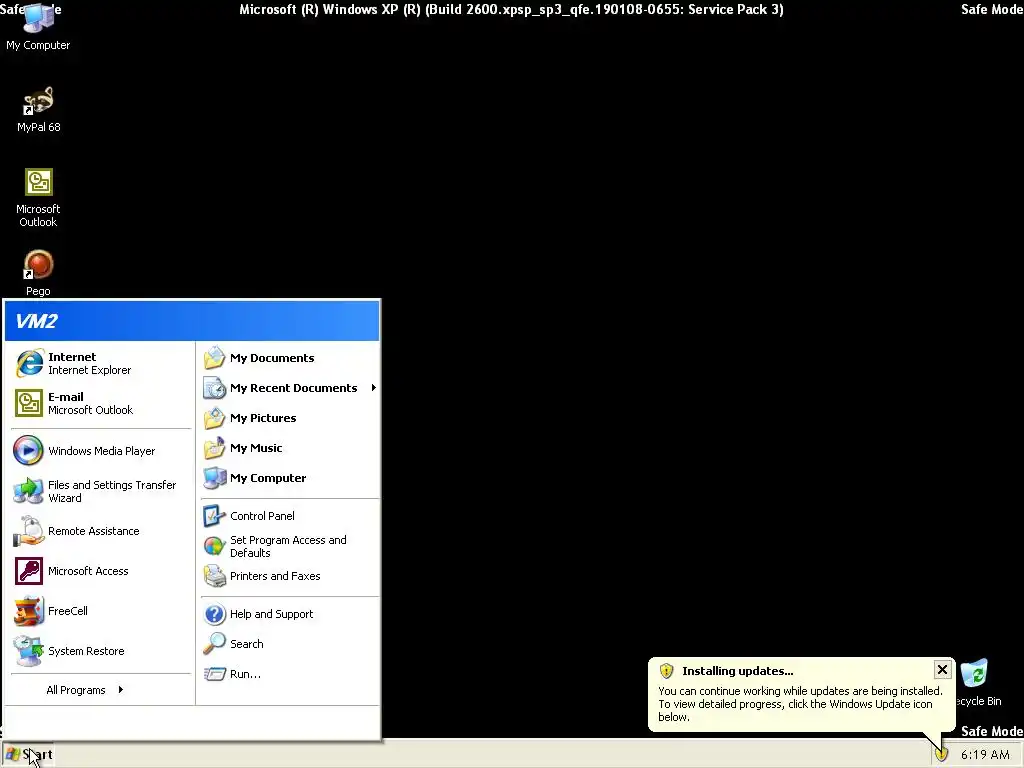Image resolution: width=1024 pixels, height=768 pixels.
Task: Click Internet Explorer icon in Start menu
Action: point(29,363)
